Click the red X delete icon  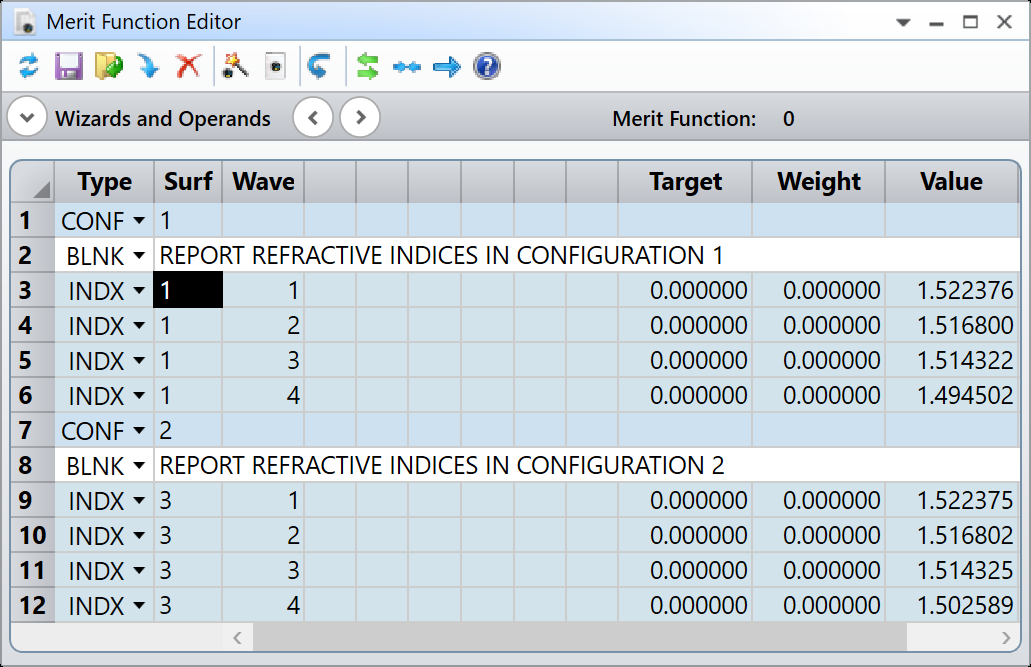coord(188,67)
